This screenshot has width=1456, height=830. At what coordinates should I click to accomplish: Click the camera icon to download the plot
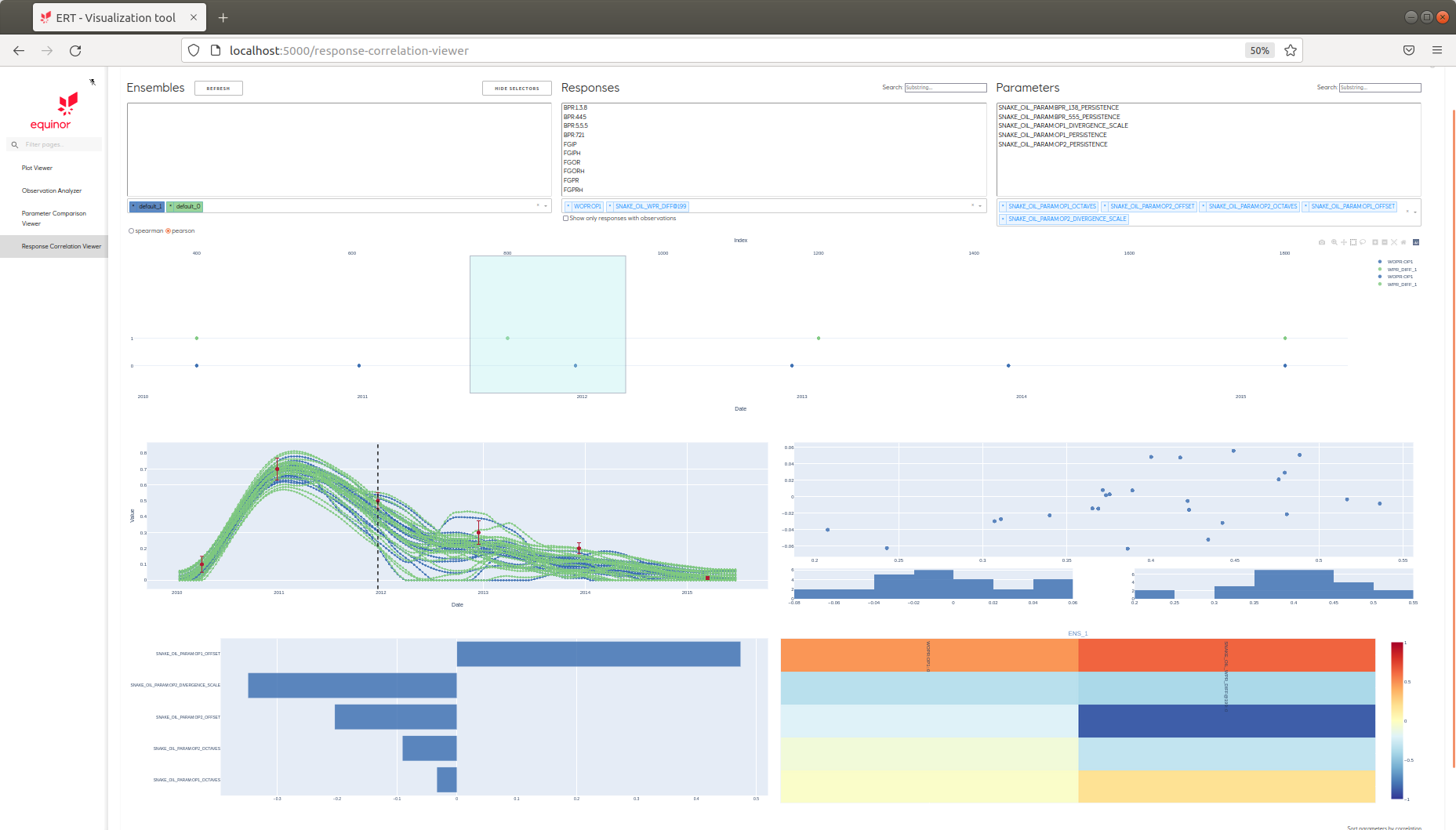[x=1322, y=242]
